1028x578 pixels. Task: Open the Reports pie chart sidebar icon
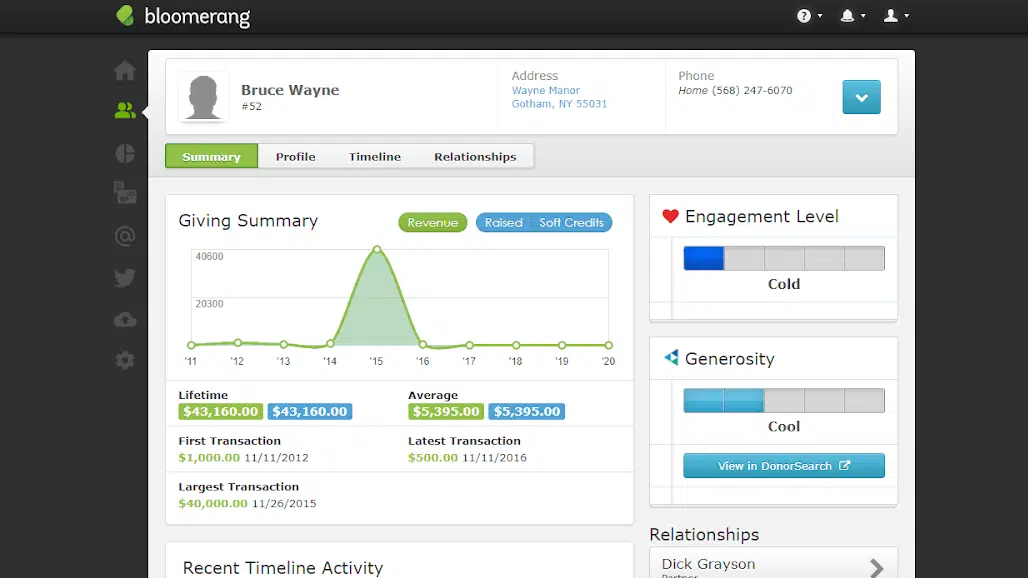(125, 153)
